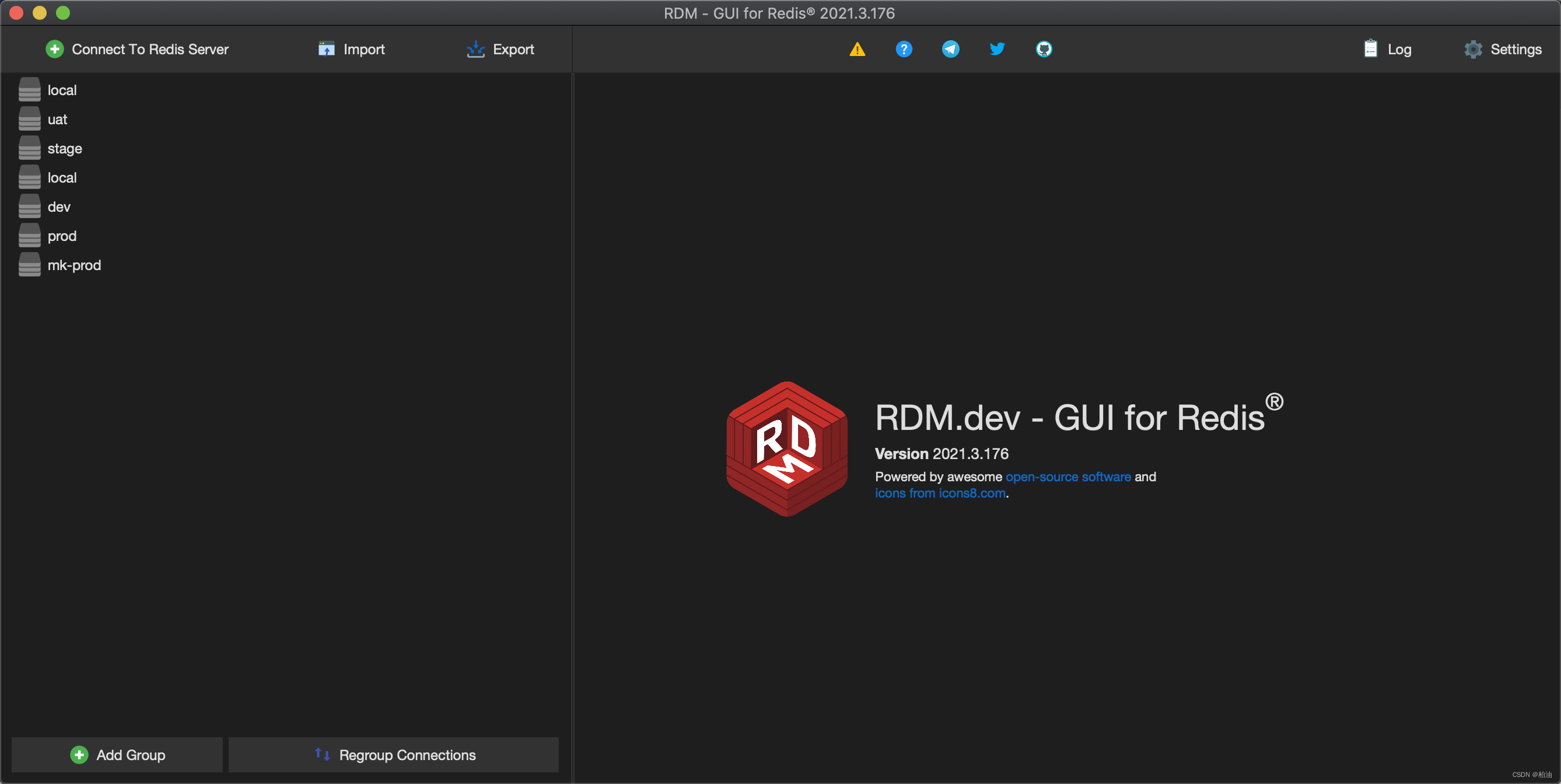Follow the open-source software link

pyautogui.click(x=1067, y=477)
